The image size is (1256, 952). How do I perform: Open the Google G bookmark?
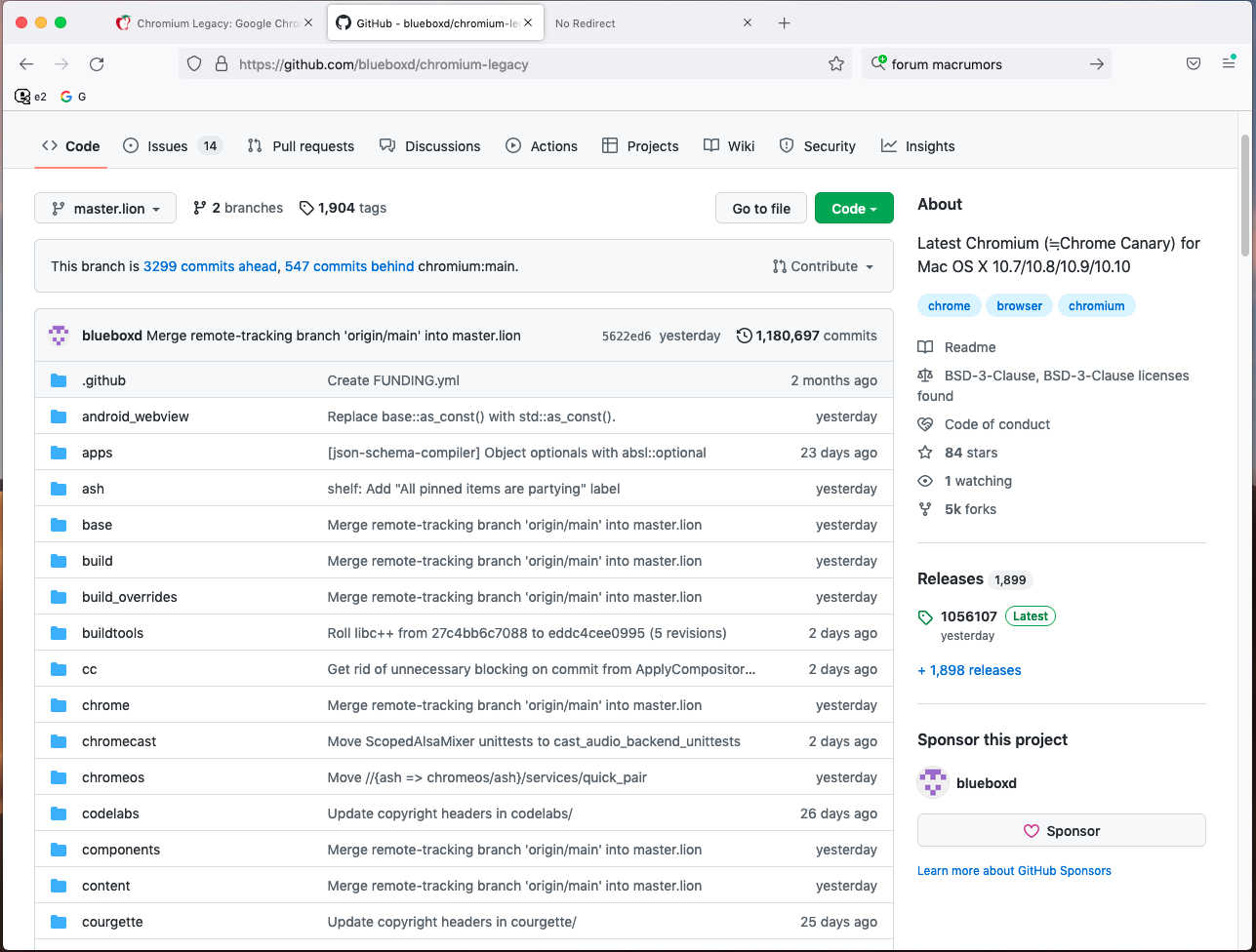73,97
